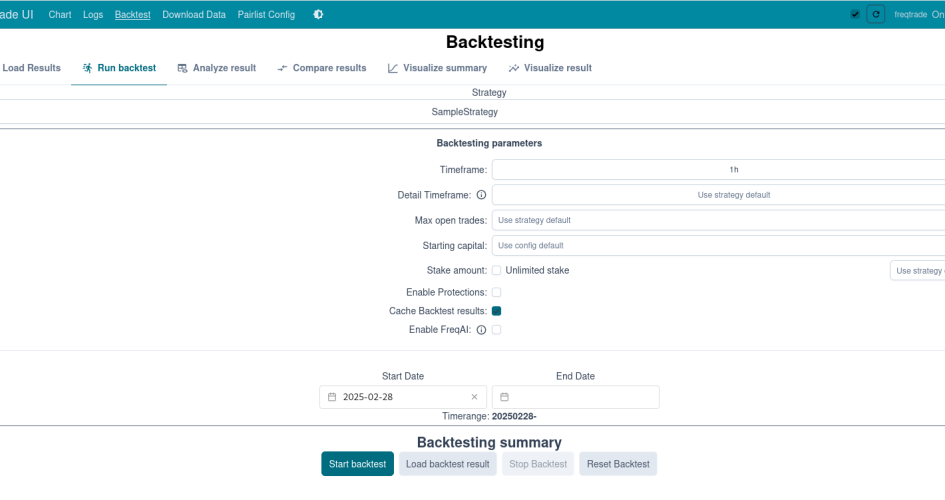Clear Start Date with the x icon
Screen dimensions: 945x500
click(474, 397)
